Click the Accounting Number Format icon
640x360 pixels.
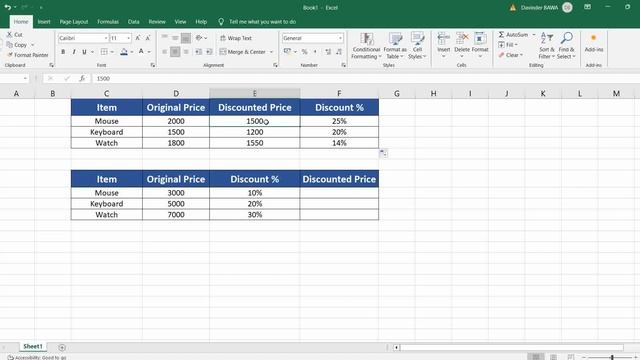[x=287, y=52]
